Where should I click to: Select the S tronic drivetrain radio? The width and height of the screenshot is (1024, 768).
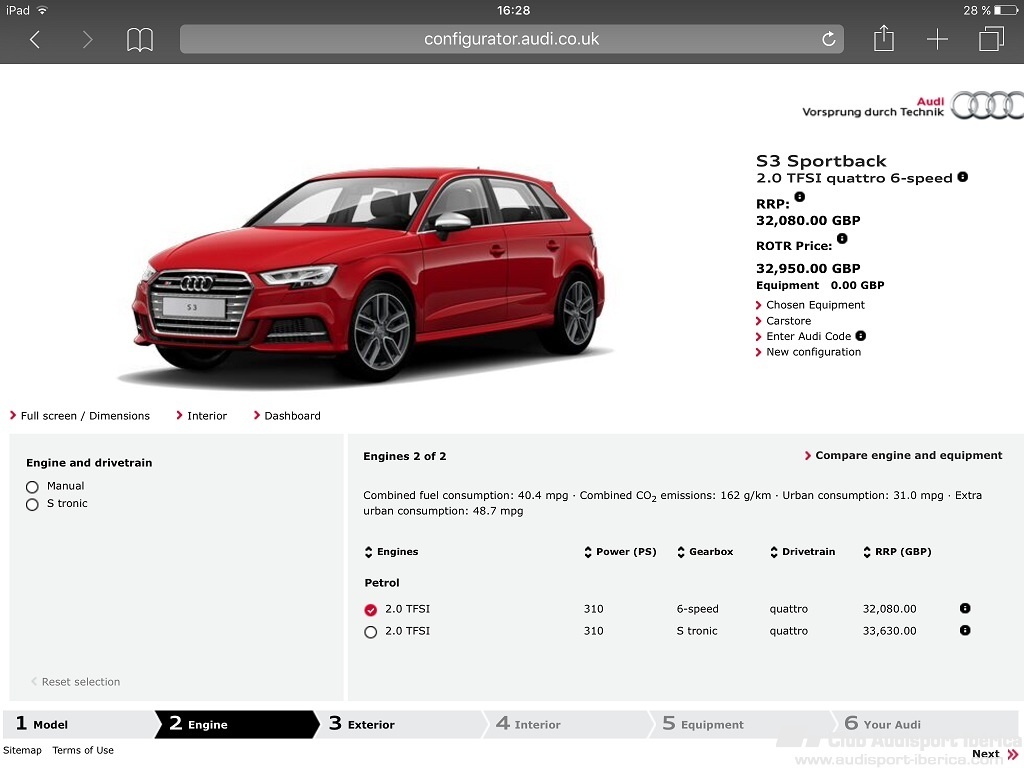point(32,504)
